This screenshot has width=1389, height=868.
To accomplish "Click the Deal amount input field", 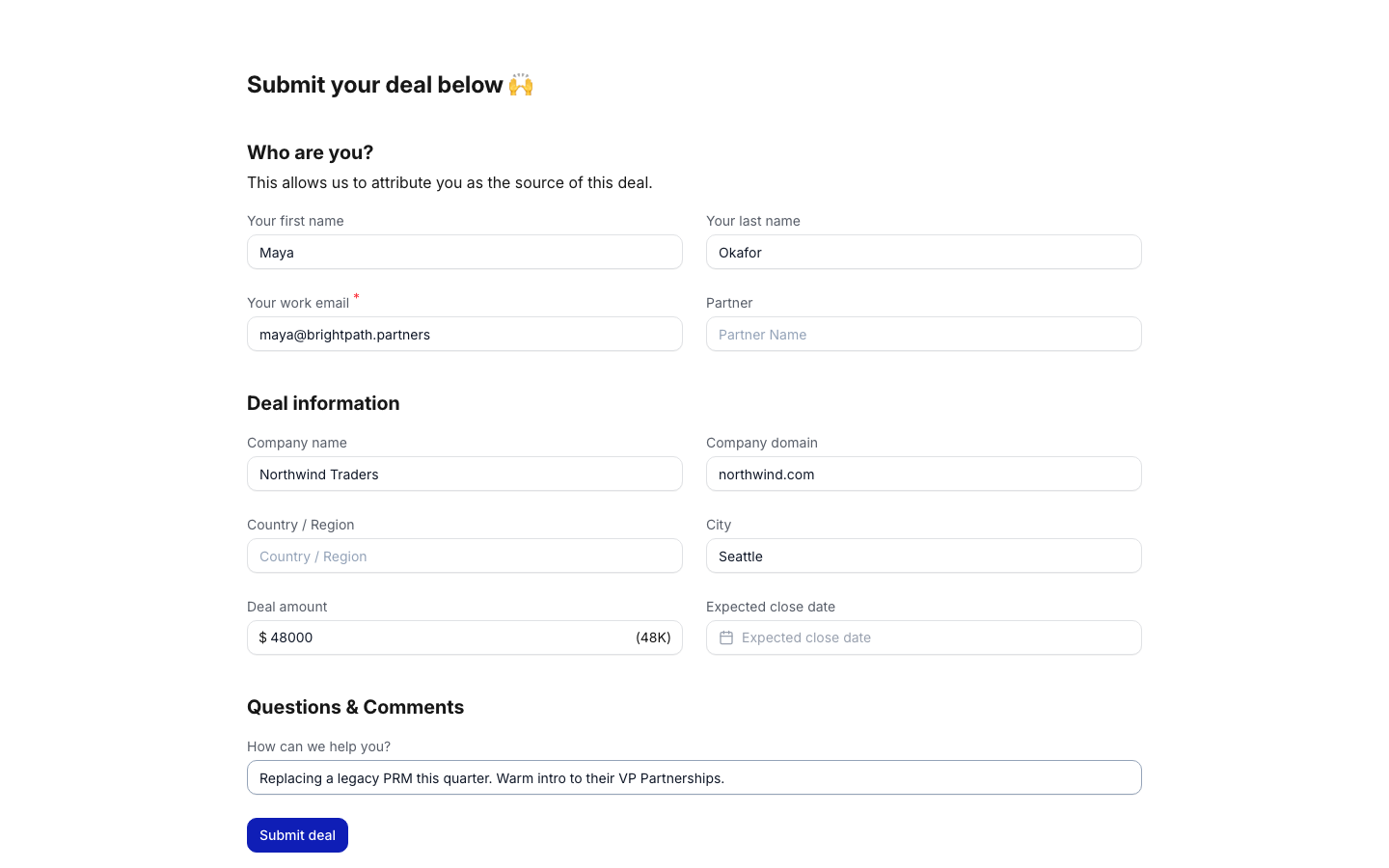I will (465, 637).
